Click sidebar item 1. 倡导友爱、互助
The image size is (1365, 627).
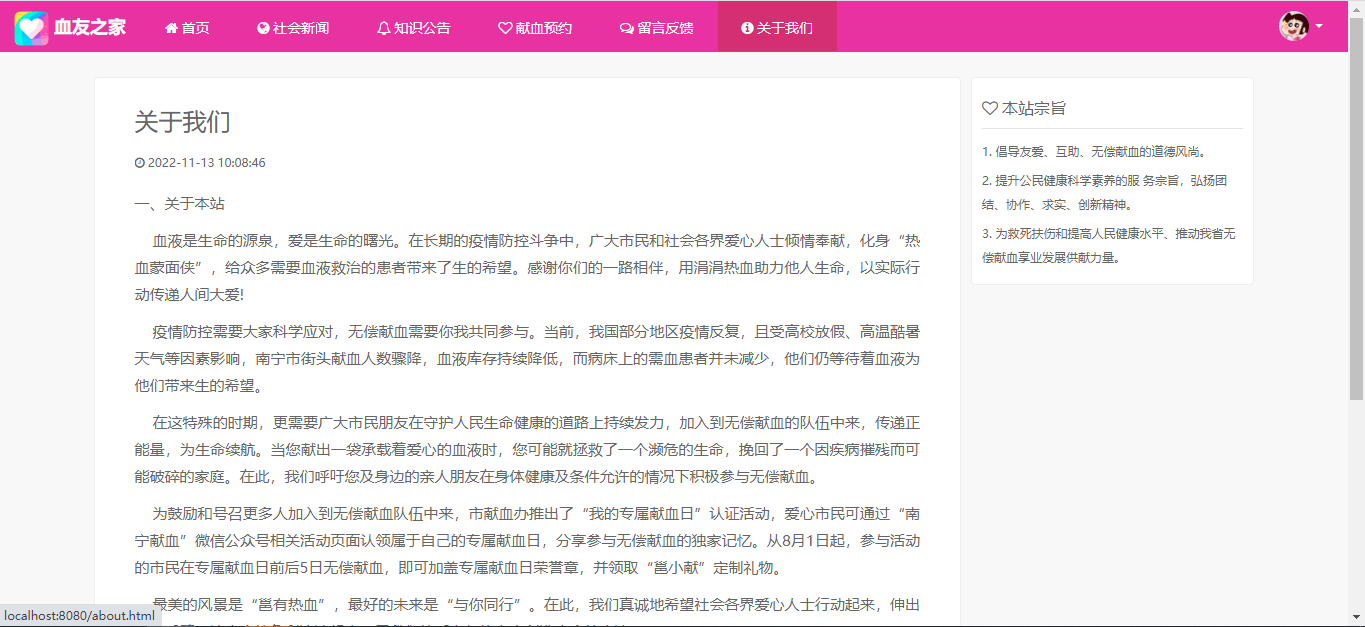tap(1096, 152)
